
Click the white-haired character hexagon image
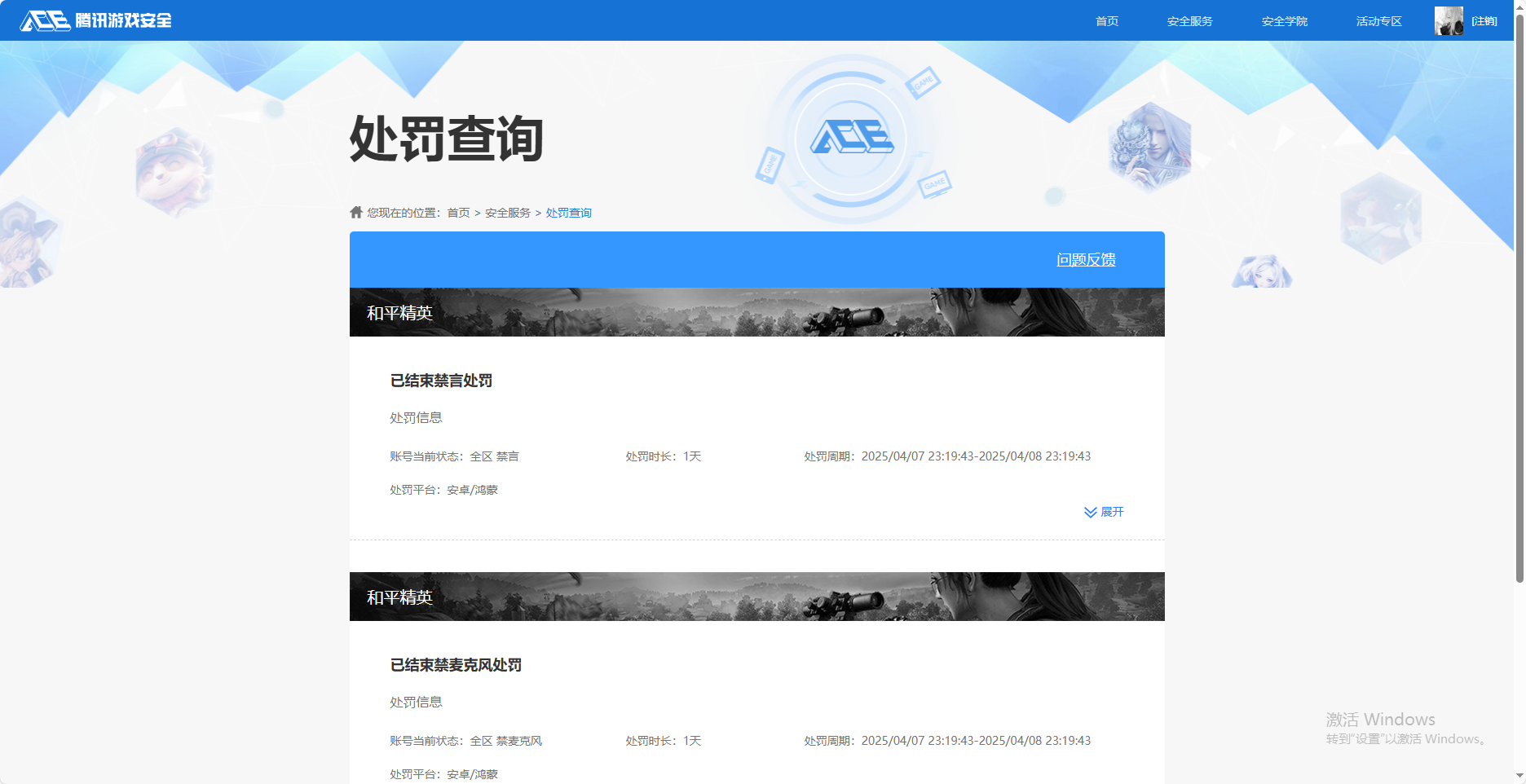click(x=1150, y=147)
